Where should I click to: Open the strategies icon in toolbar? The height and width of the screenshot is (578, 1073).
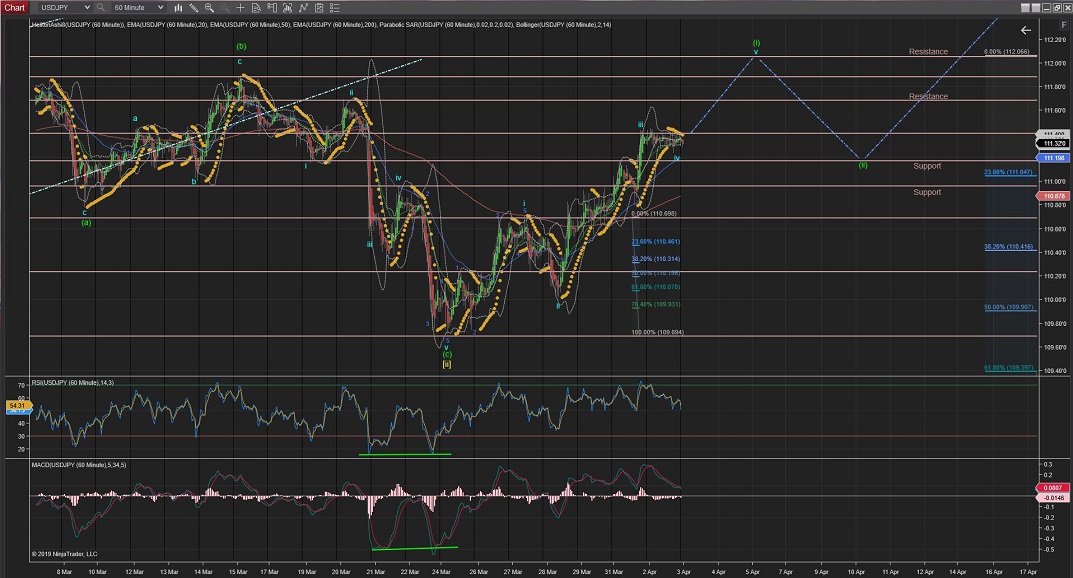coord(303,8)
